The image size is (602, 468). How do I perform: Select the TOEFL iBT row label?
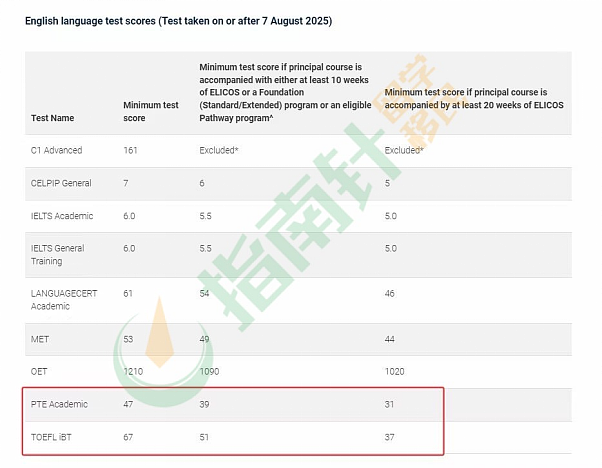coord(51,437)
